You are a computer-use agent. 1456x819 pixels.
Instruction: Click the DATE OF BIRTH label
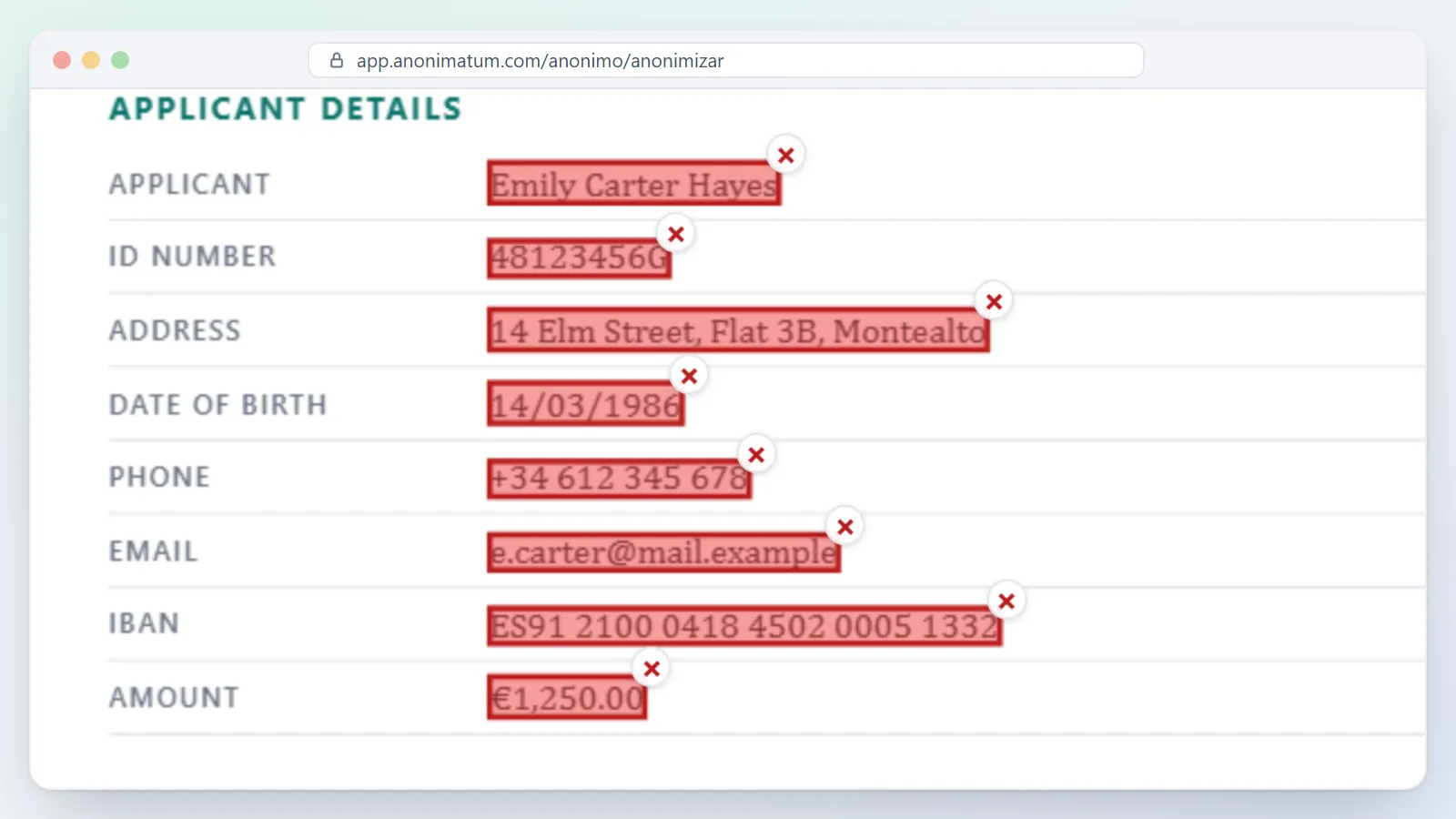click(x=217, y=404)
